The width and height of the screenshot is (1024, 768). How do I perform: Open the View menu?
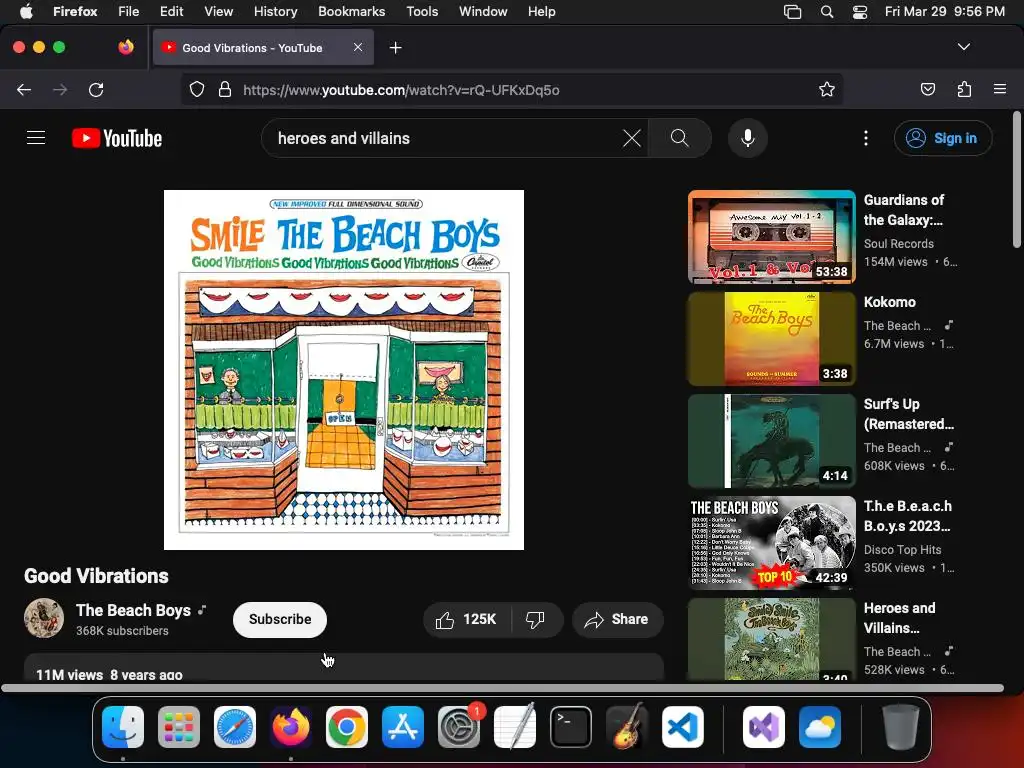click(x=218, y=11)
